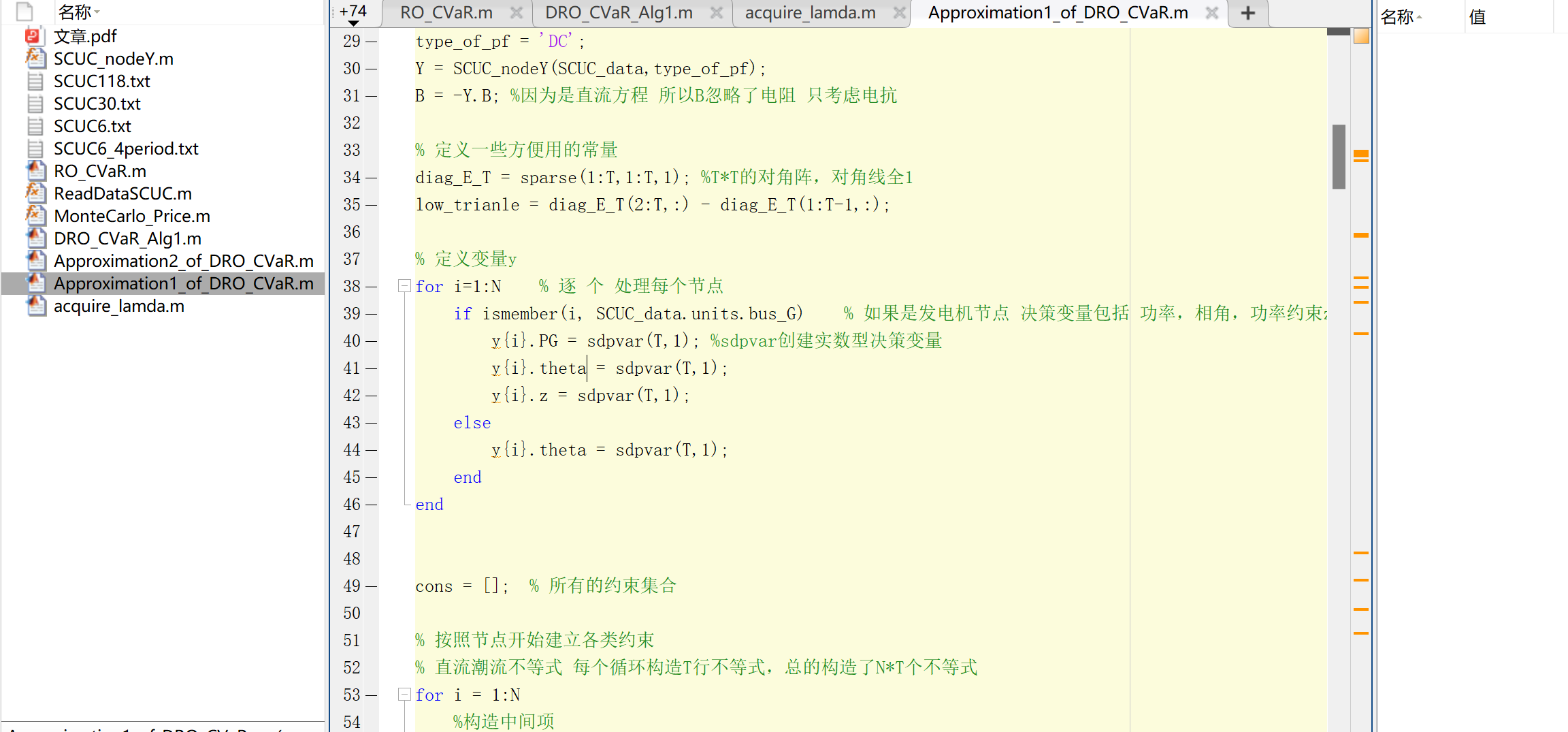Select file name acquire_lamda.m
Screen dimensions: 1568x732
coord(119,306)
